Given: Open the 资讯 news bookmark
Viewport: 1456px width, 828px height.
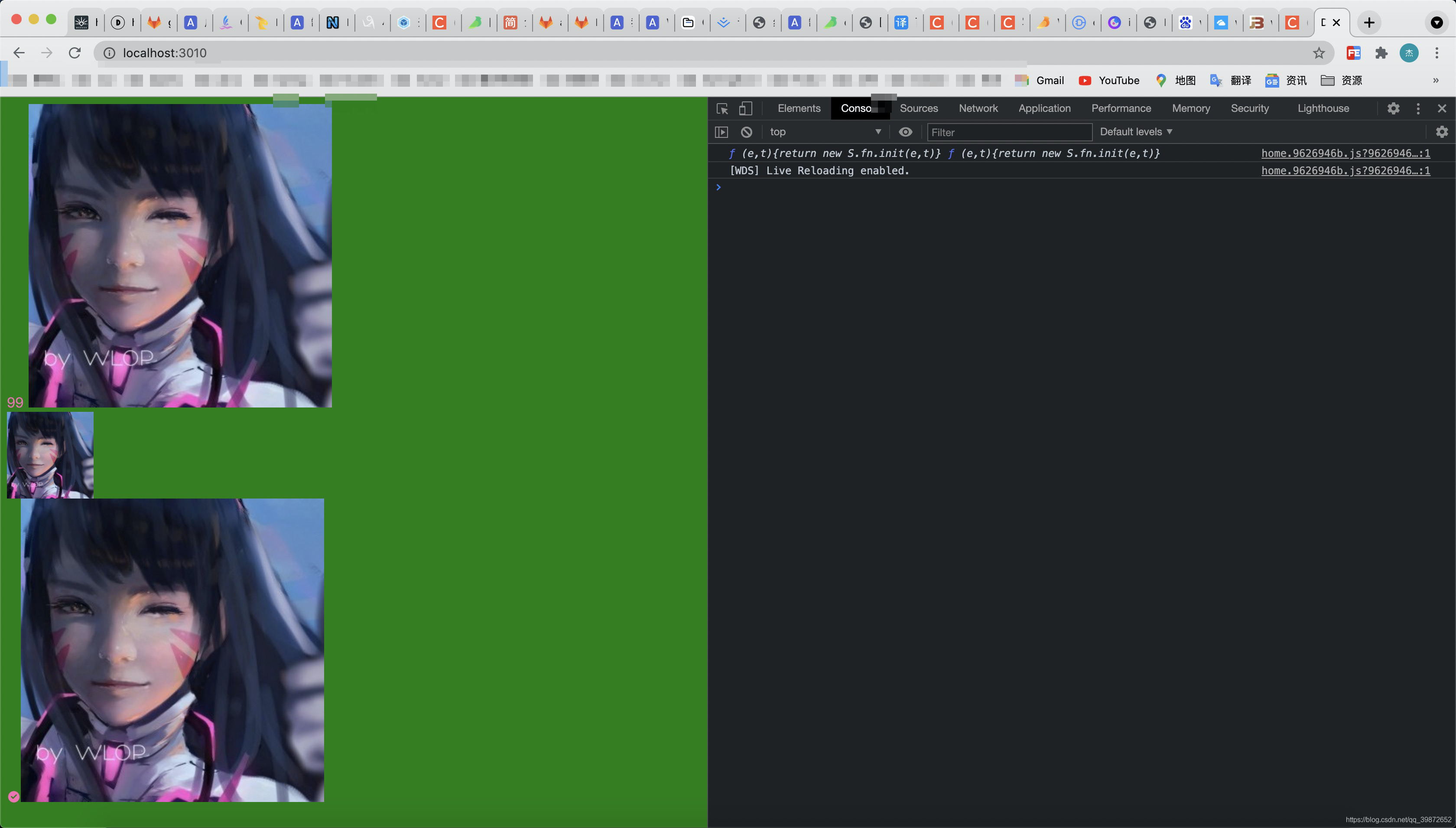Looking at the screenshot, I should (1286, 81).
